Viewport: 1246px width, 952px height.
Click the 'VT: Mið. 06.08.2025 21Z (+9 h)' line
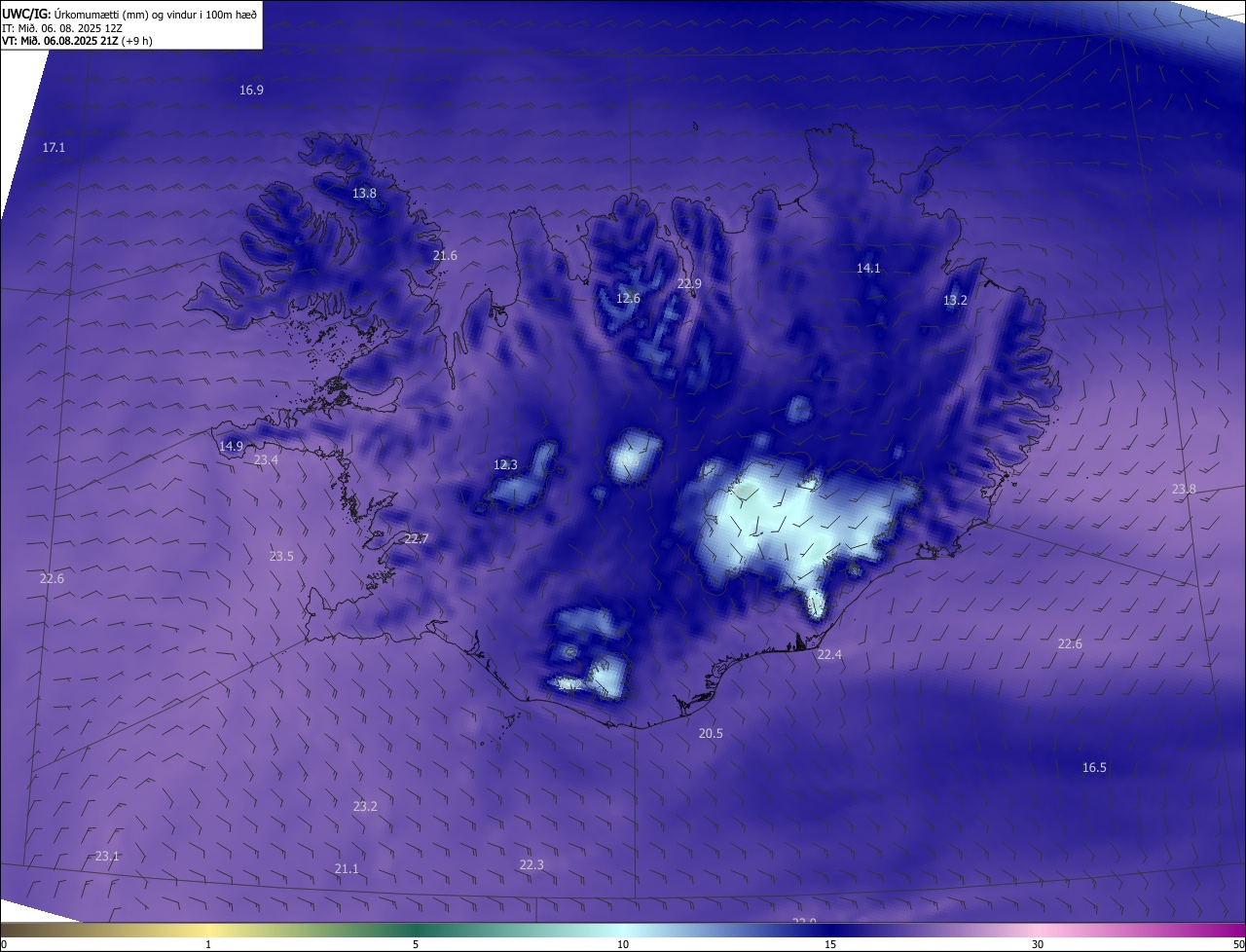77,41
